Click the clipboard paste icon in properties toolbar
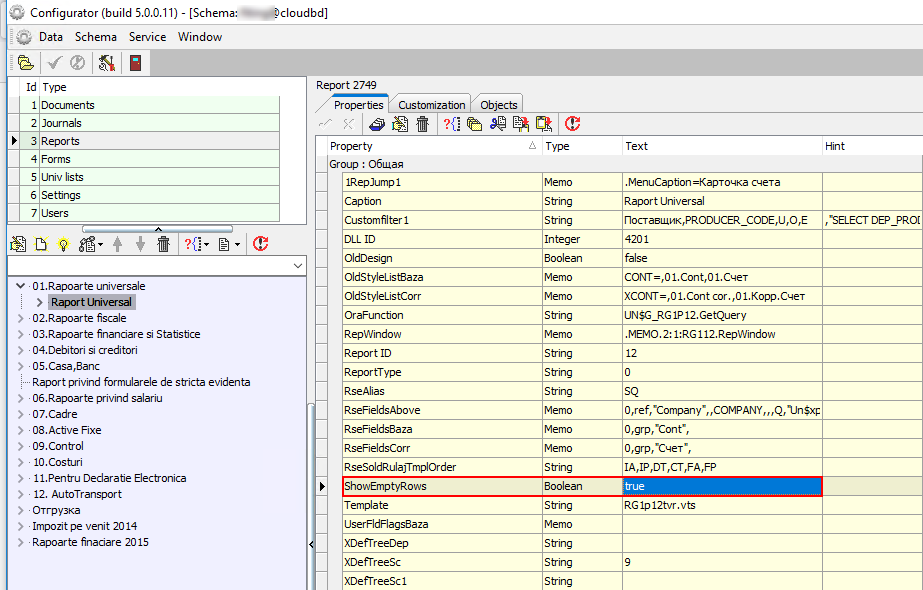 pos(543,124)
